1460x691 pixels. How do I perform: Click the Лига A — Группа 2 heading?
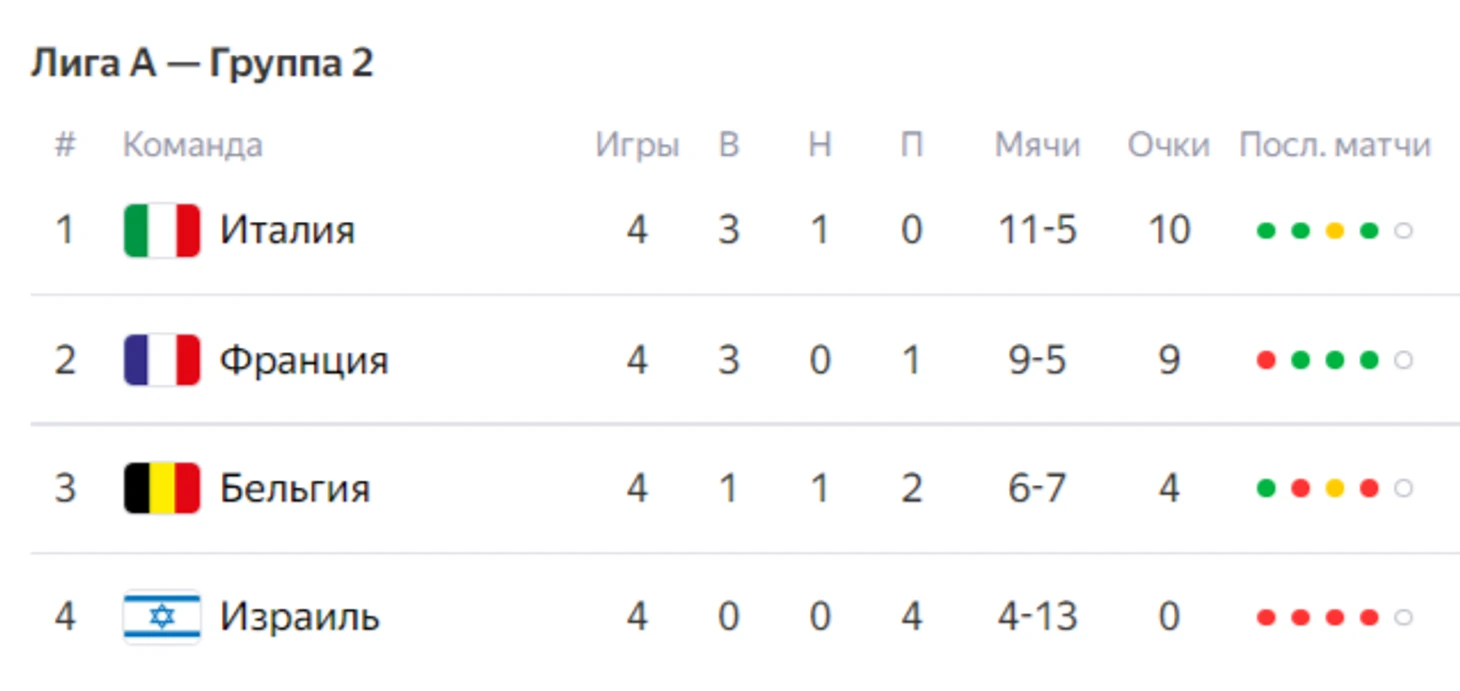click(x=202, y=64)
